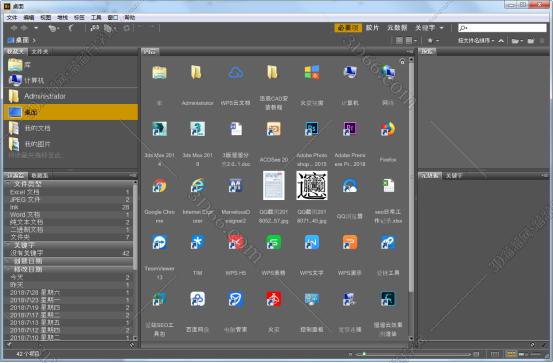Switch to the 胶片 workspace
This screenshot has width=553, height=363.
click(372, 28)
